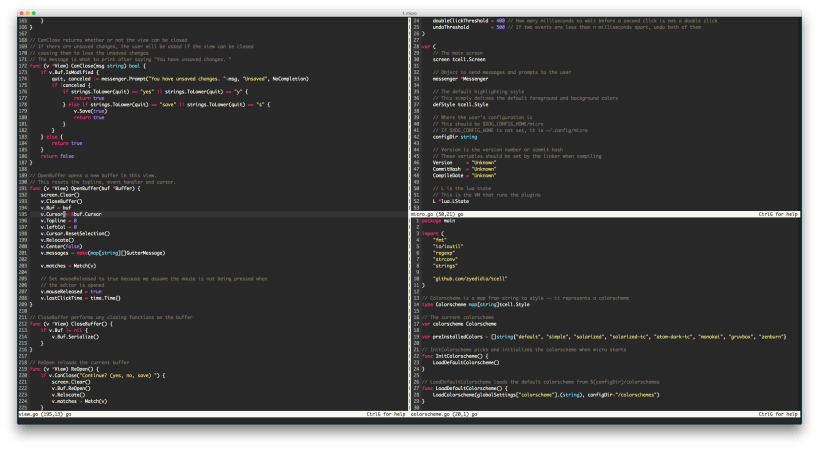Click the 'v.Cursor.ResetSelection()' call
819x449 pixels.
[75, 233]
